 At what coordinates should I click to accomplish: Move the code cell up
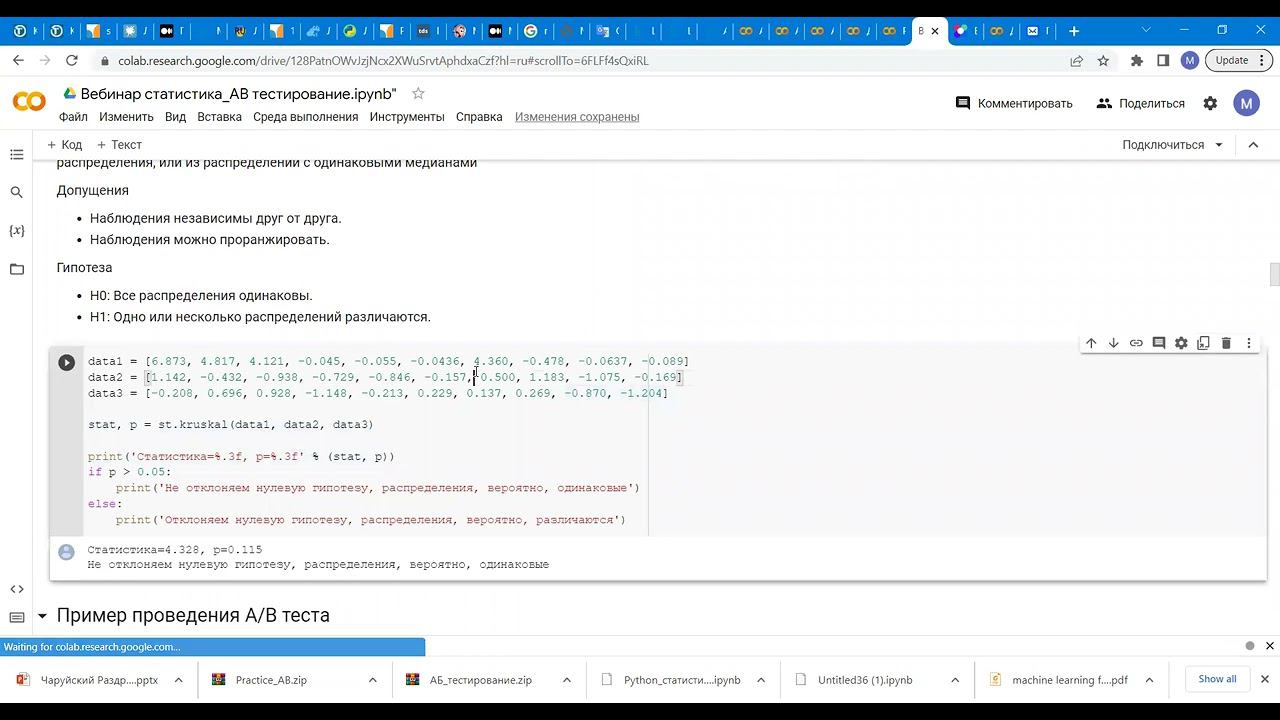point(1091,343)
